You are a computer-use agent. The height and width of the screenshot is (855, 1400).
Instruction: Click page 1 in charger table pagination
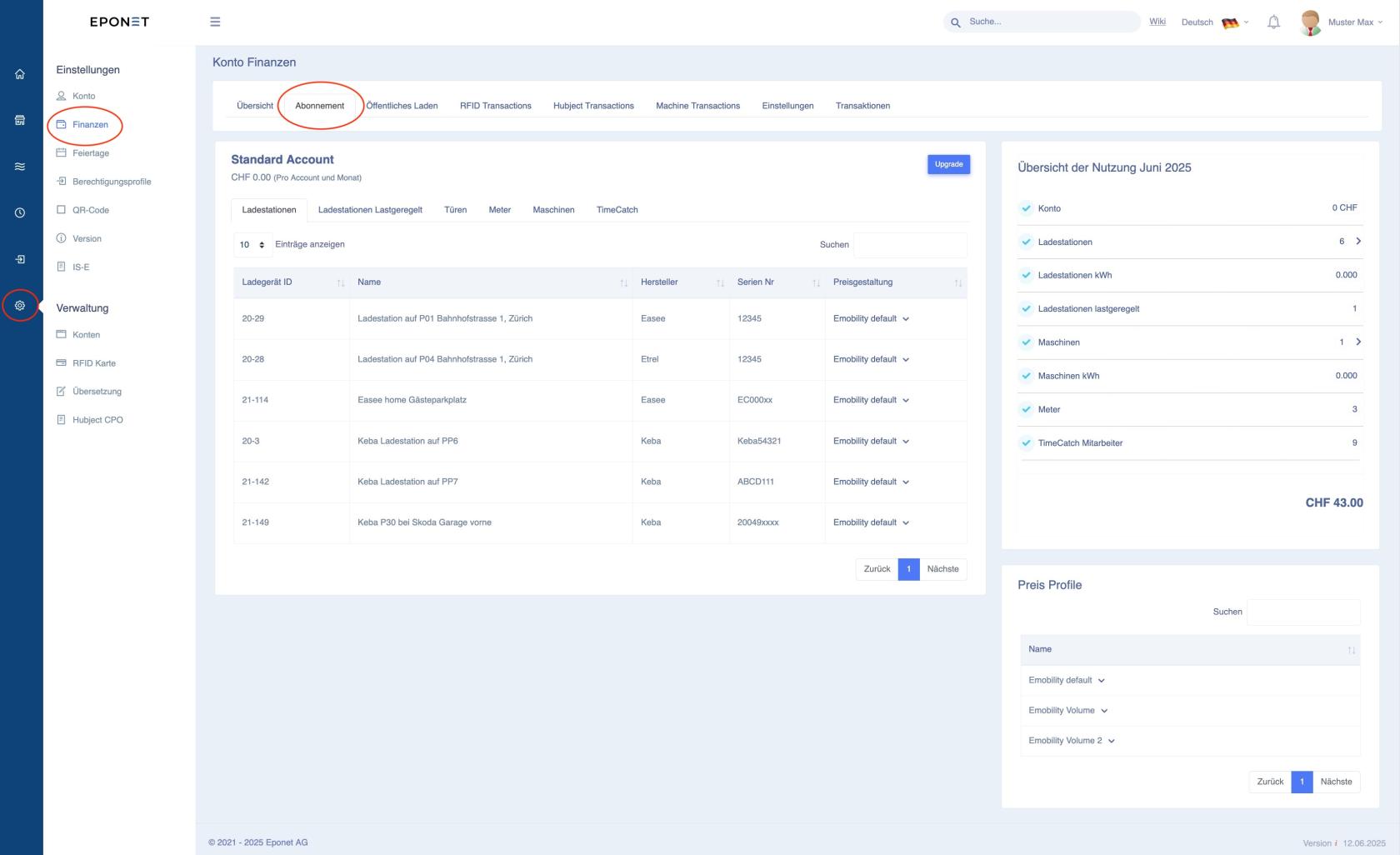pyautogui.click(x=908, y=569)
